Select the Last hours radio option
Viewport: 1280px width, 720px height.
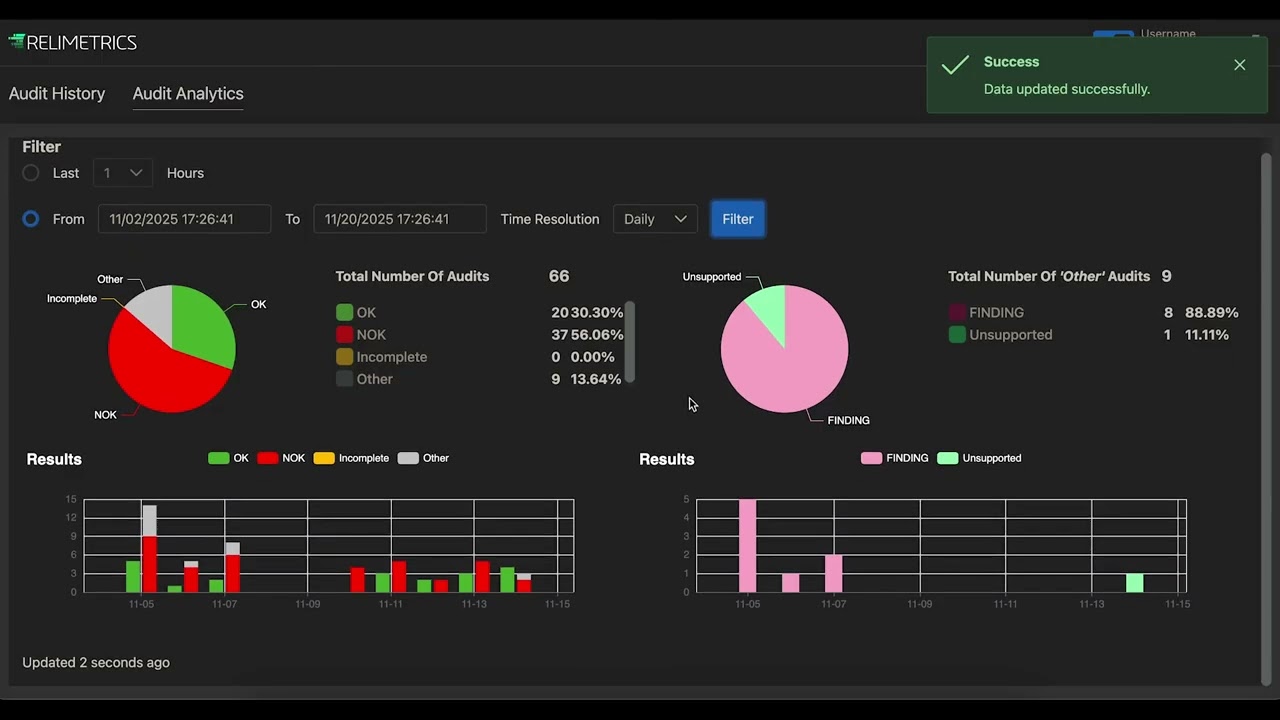click(31, 173)
